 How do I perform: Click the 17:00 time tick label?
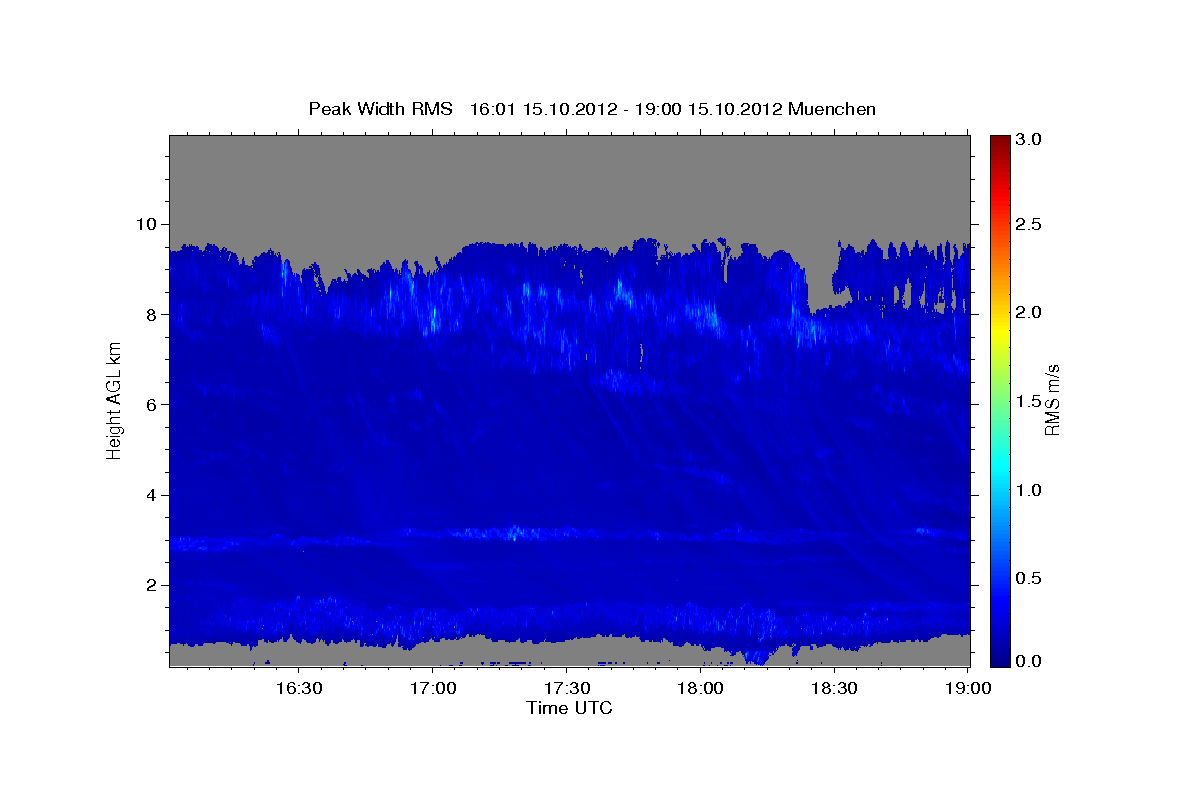coord(432,689)
